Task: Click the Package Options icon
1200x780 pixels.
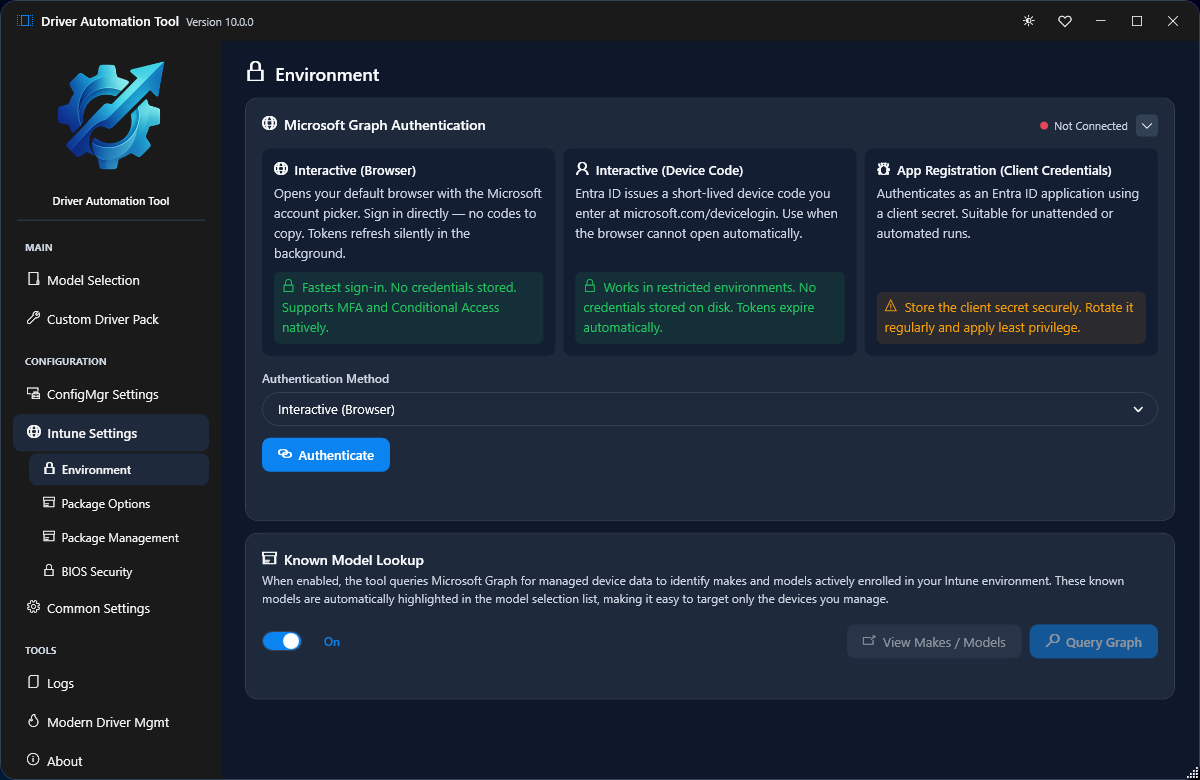Action: click(49, 503)
